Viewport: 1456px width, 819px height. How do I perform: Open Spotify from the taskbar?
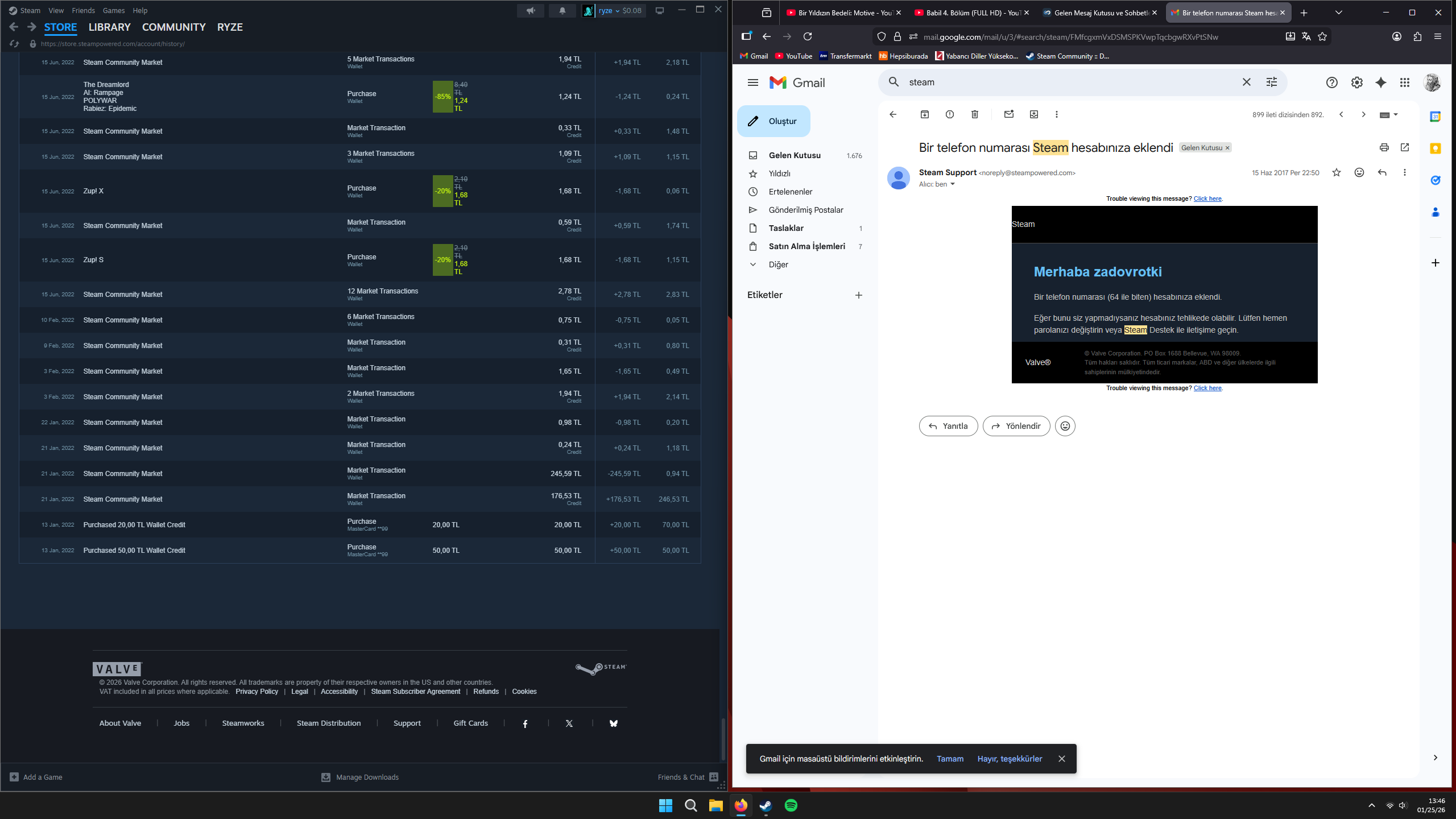[x=791, y=805]
